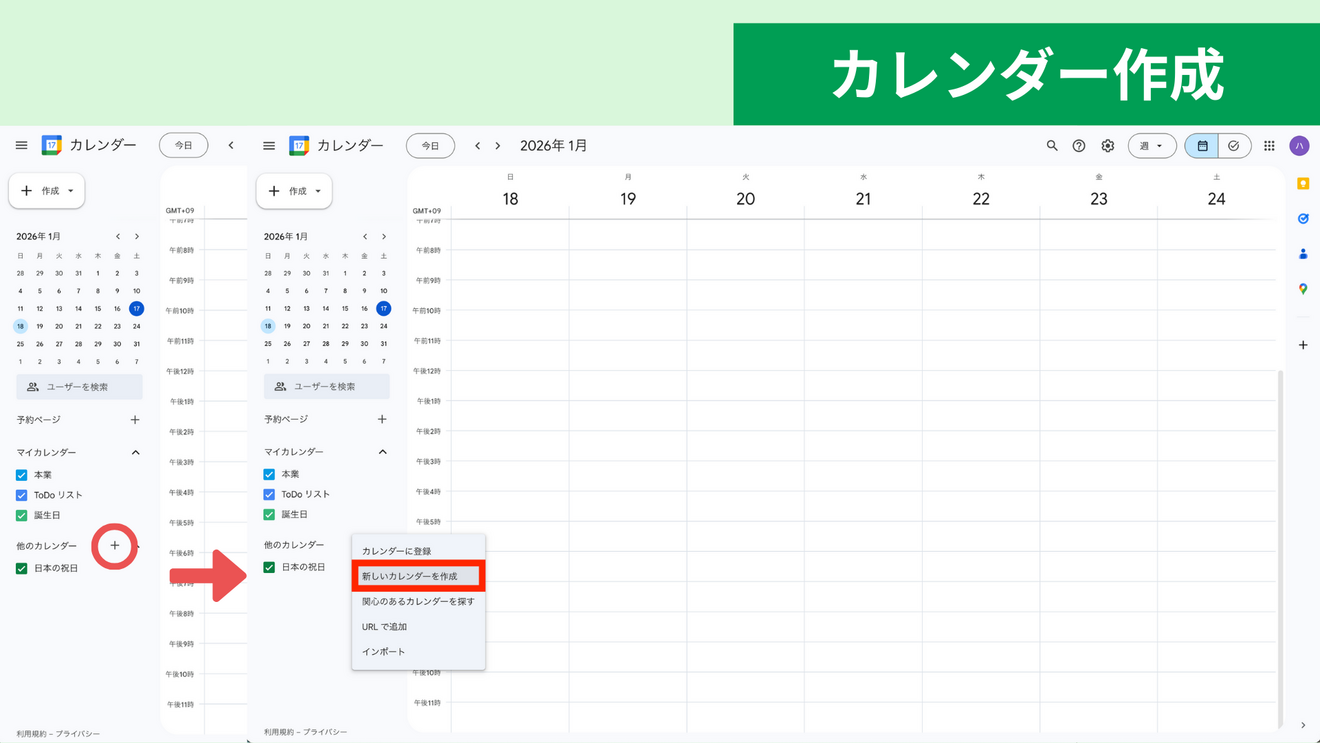
Task: Uncheck ToDo リスト in the left window
Action: pyautogui.click(x=21, y=495)
